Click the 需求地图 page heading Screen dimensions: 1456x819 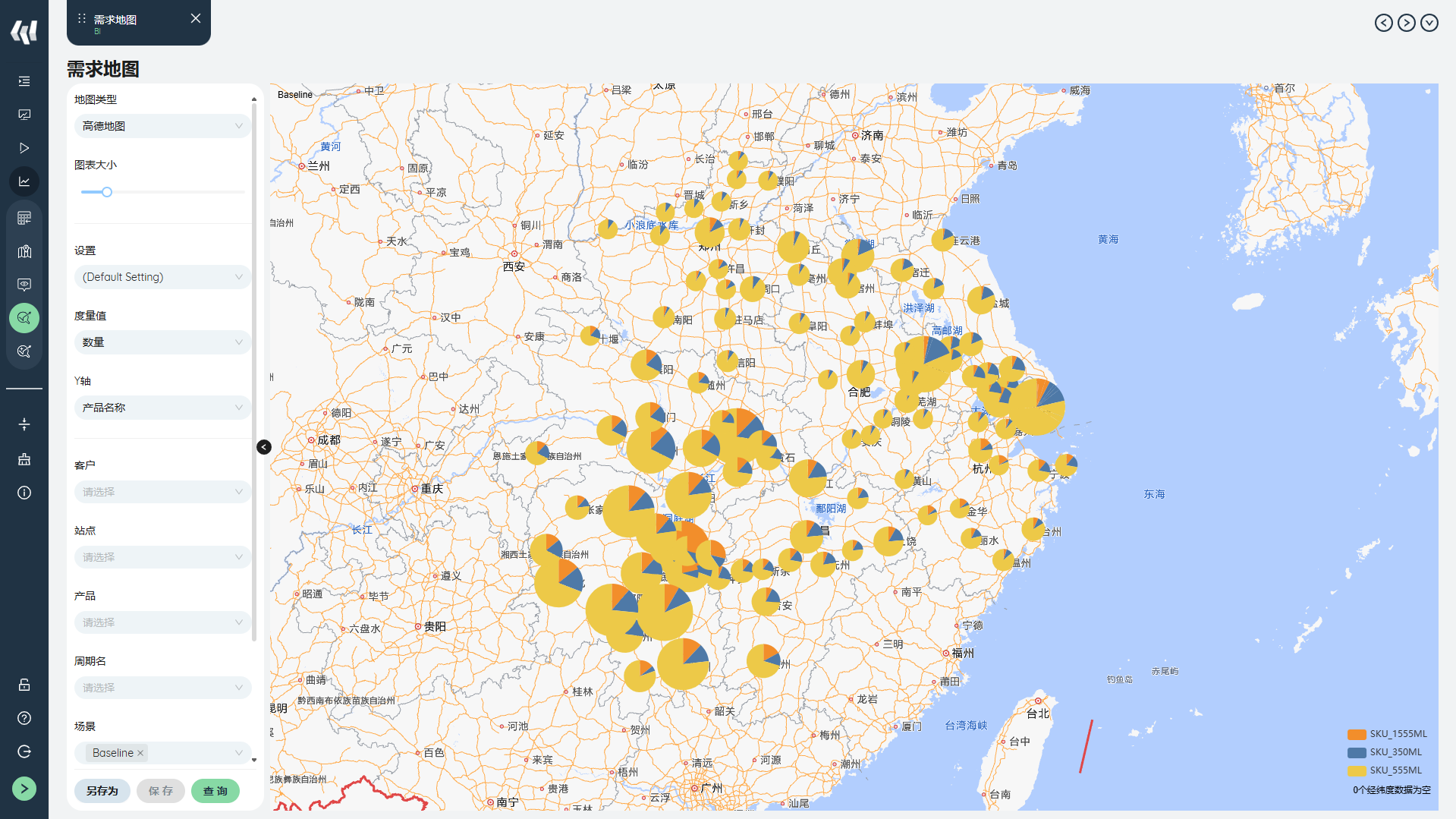tap(103, 69)
